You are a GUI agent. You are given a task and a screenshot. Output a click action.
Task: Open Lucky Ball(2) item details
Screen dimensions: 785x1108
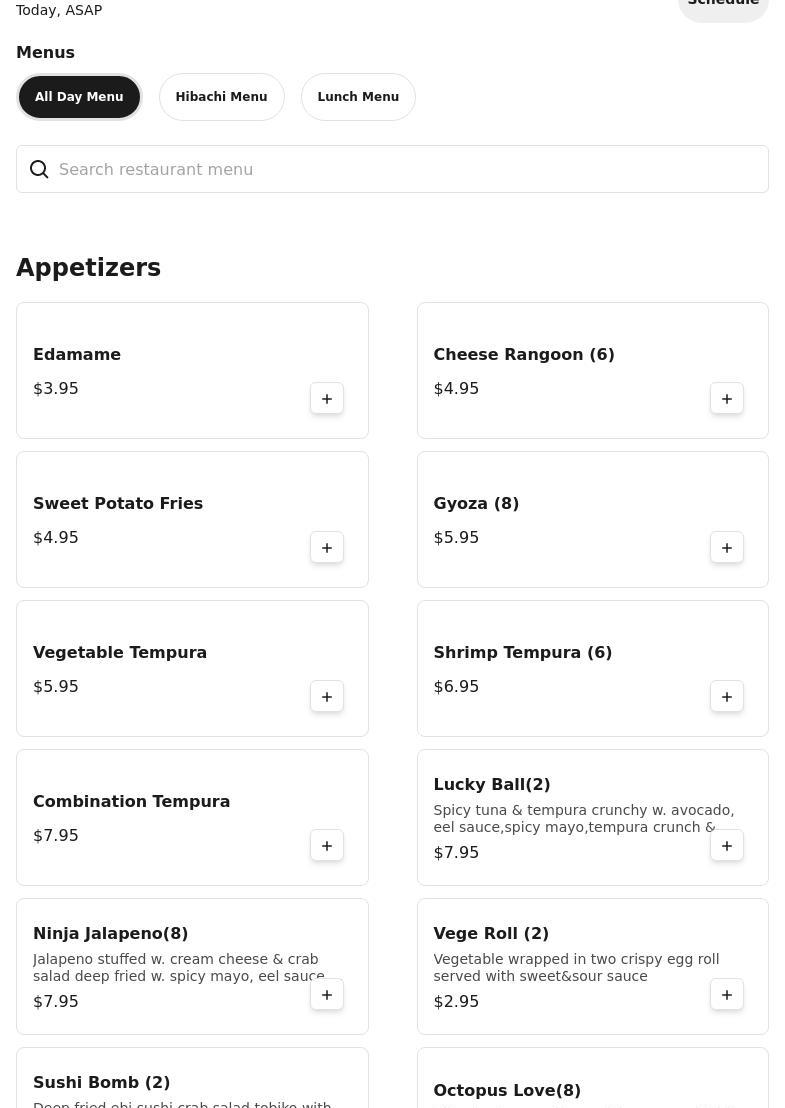593,818
